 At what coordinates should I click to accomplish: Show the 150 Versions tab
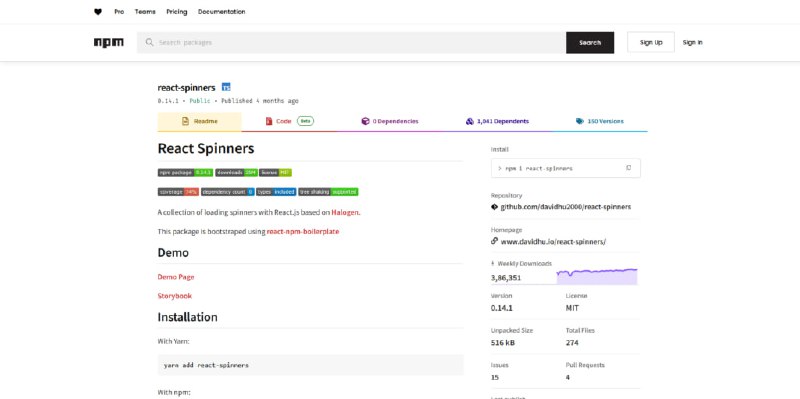click(x=599, y=121)
